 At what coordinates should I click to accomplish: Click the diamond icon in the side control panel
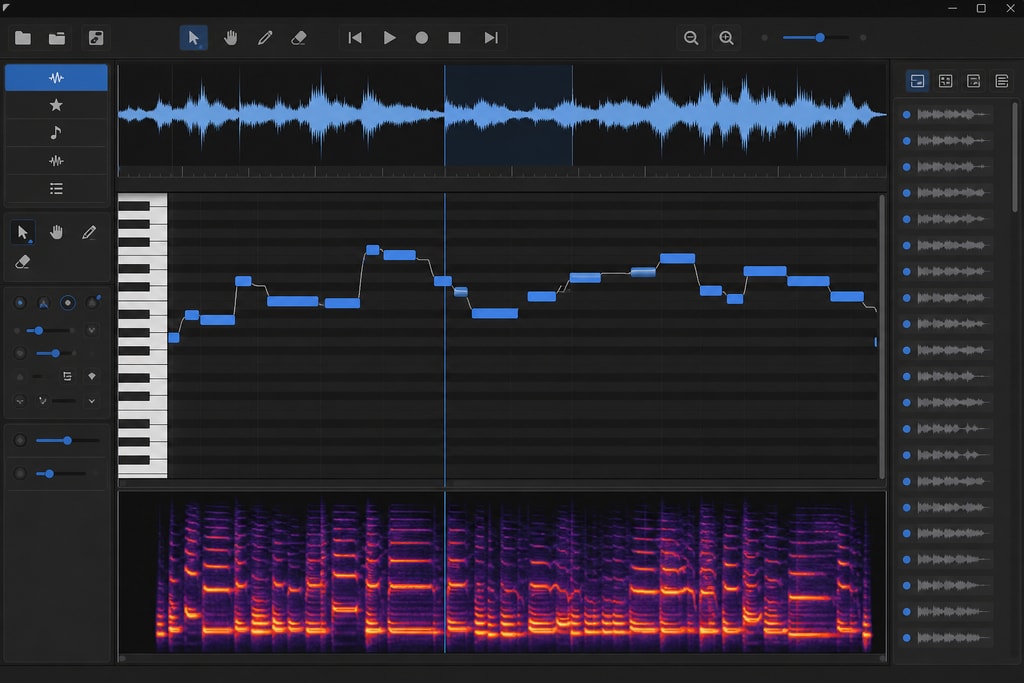click(91, 376)
